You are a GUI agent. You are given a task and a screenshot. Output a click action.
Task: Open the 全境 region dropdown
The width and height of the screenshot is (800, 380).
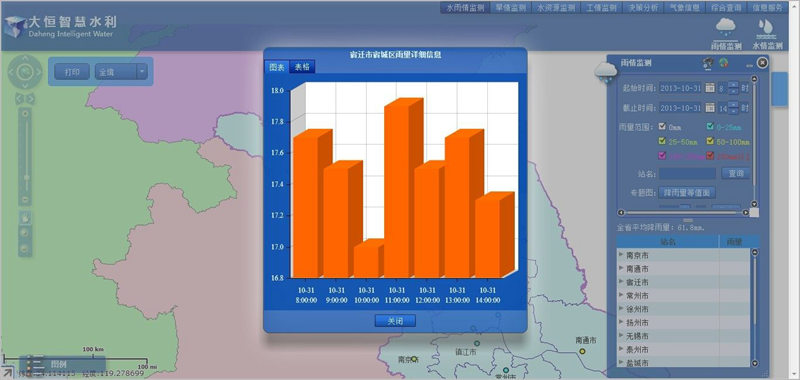[x=121, y=72]
